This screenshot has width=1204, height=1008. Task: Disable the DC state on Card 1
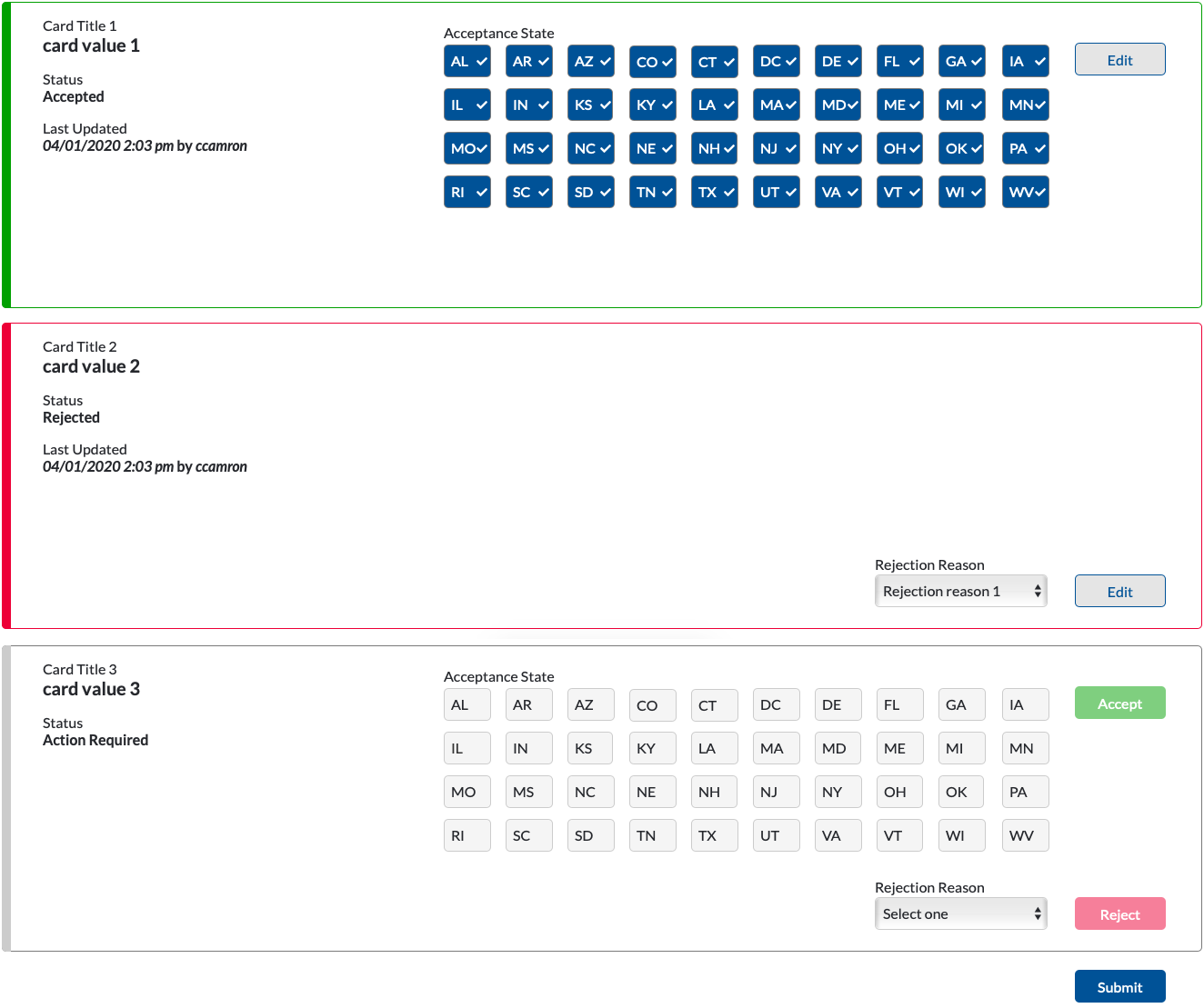click(x=776, y=61)
